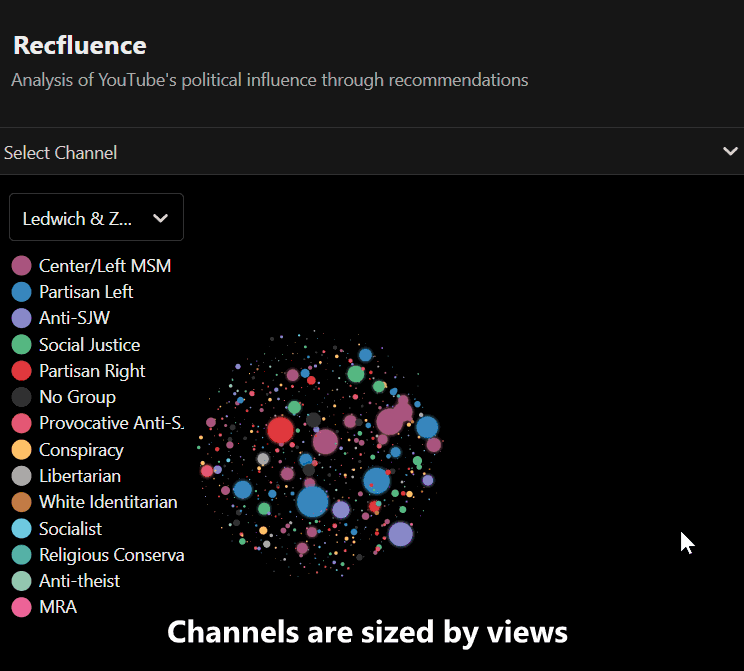The image size is (744, 671).
Task: Click the Anti-SJW legend label
Action: (74, 318)
